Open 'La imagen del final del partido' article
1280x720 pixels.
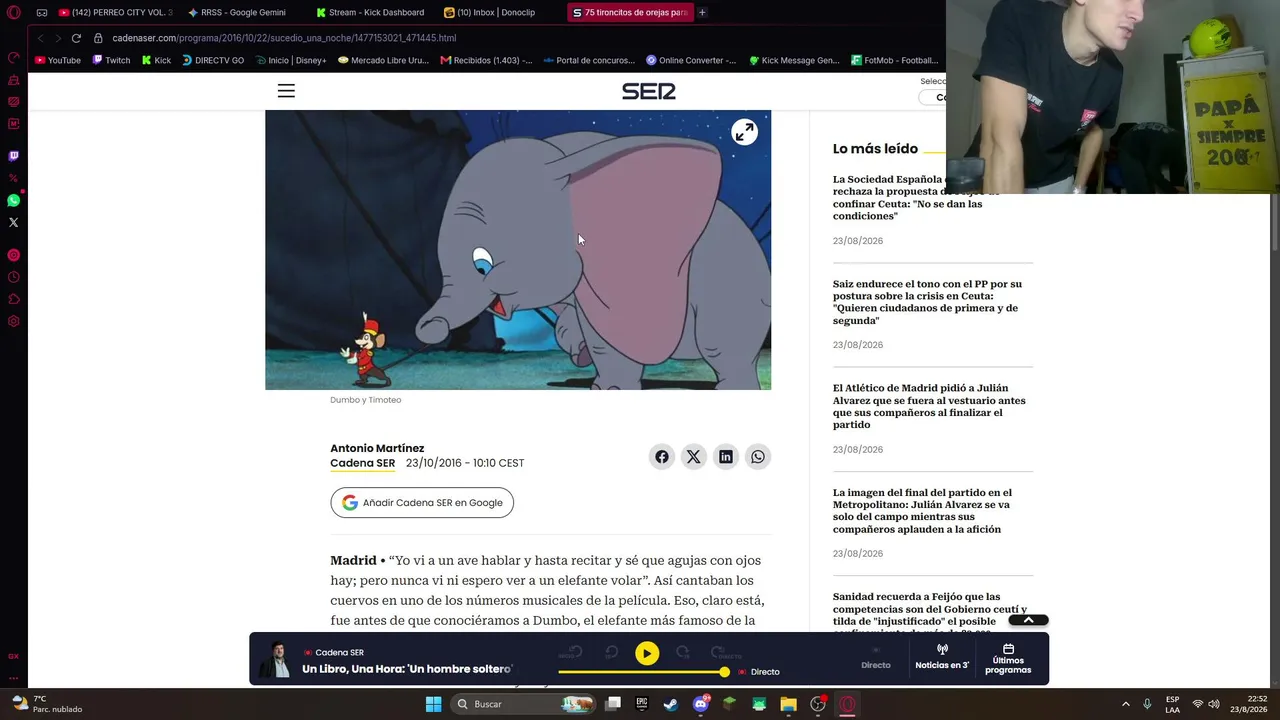tap(922, 511)
